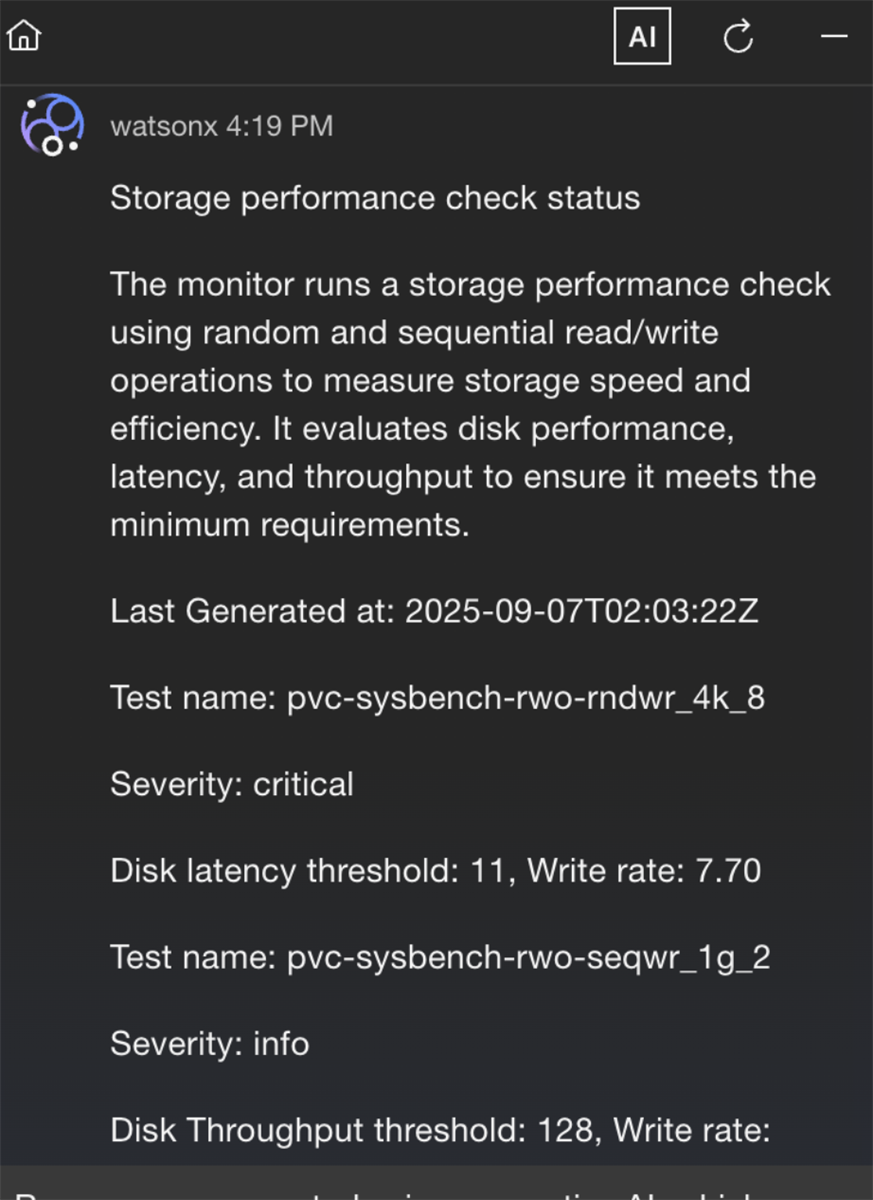
Task: Click the watsonx avatar icon
Action: click(52, 125)
